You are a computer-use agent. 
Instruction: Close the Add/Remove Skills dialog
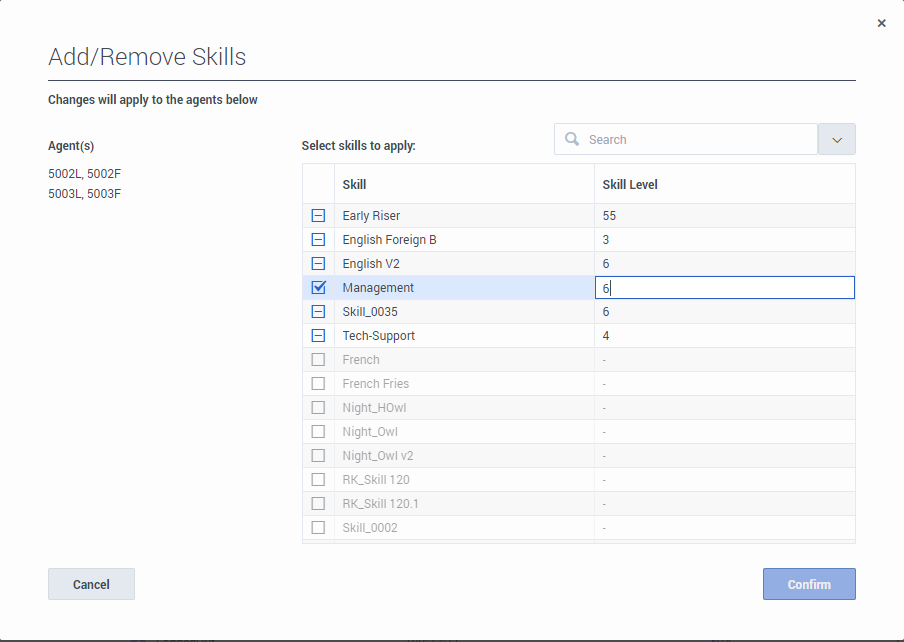tap(881, 23)
